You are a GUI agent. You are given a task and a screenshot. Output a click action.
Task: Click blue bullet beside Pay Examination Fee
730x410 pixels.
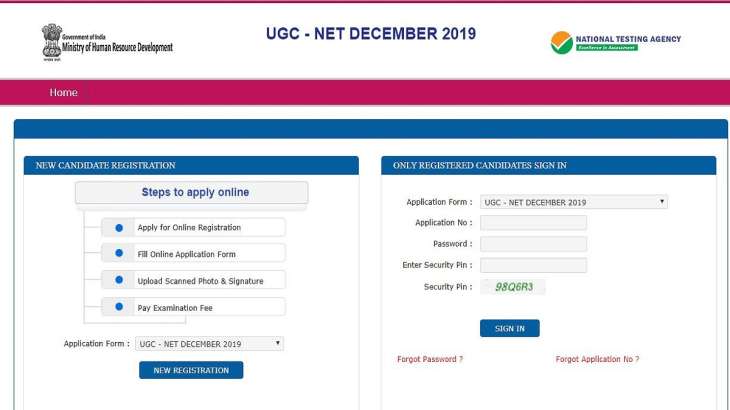pyautogui.click(x=119, y=307)
